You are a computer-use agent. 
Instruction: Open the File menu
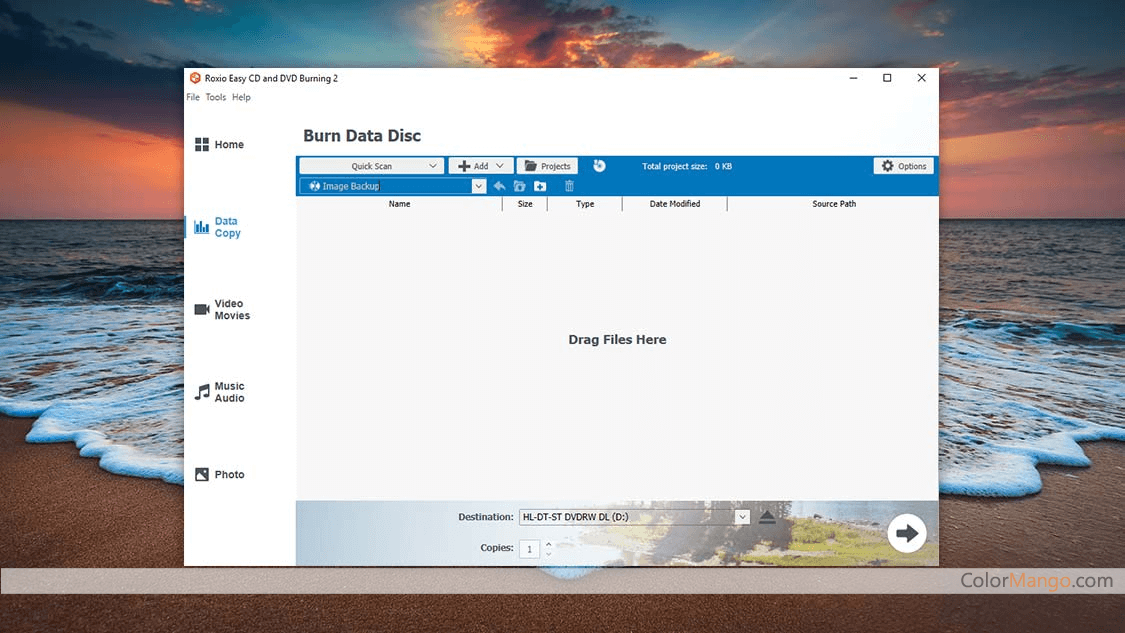click(193, 97)
